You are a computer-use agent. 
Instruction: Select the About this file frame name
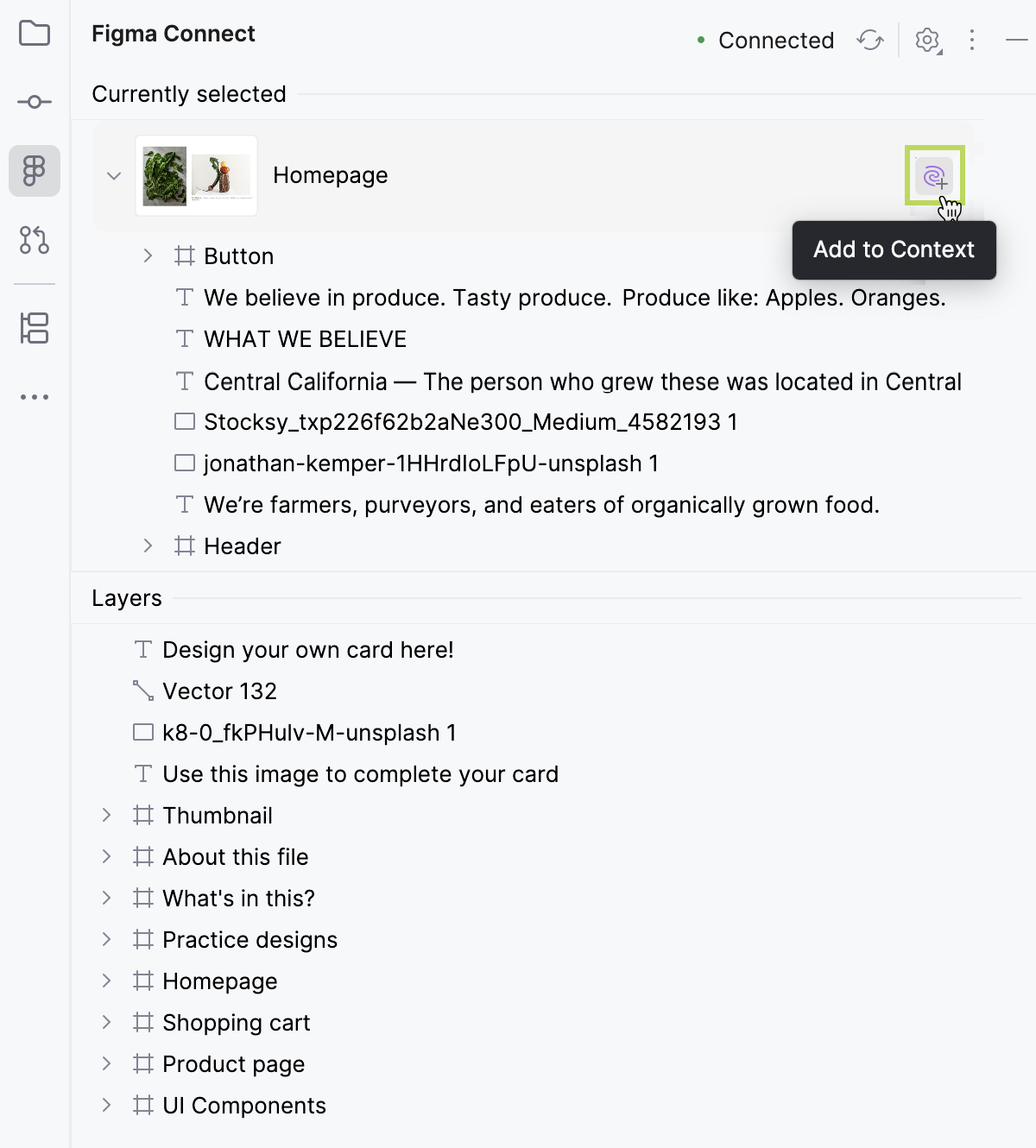(x=236, y=857)
